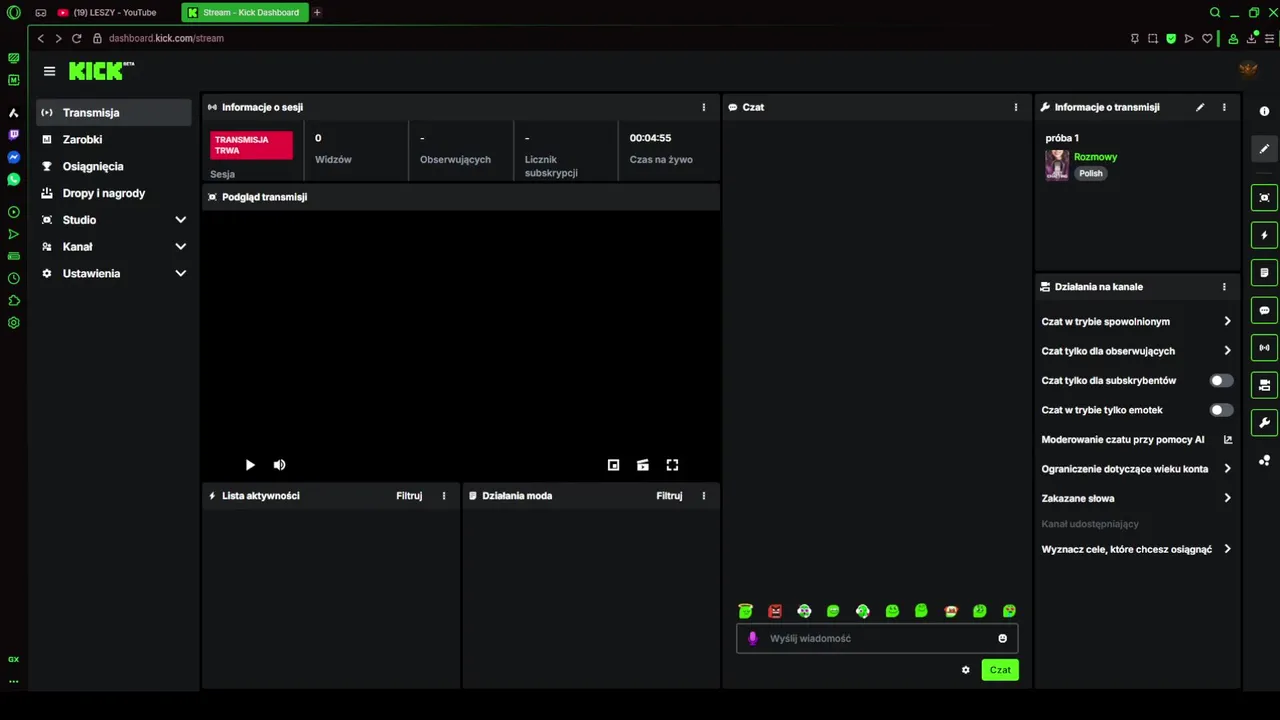Viewport: 1280px width, 720px height.
Task: Expand the Studio sidebar section
Action: tap(114, 220)
